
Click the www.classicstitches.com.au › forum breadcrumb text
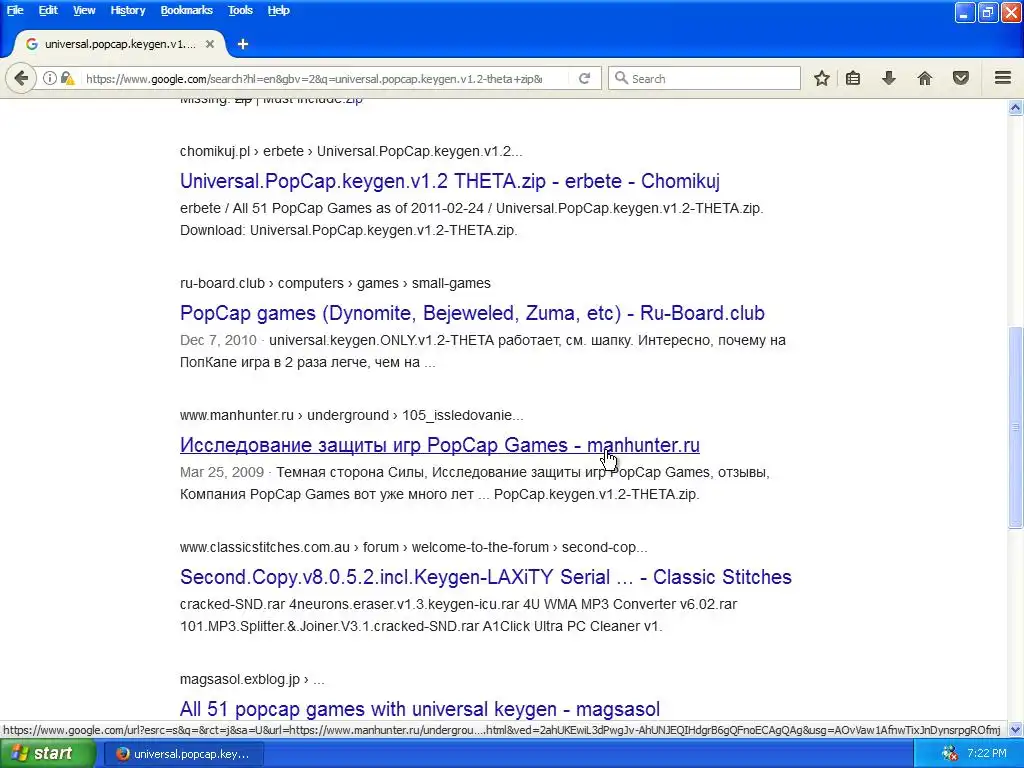413,547
